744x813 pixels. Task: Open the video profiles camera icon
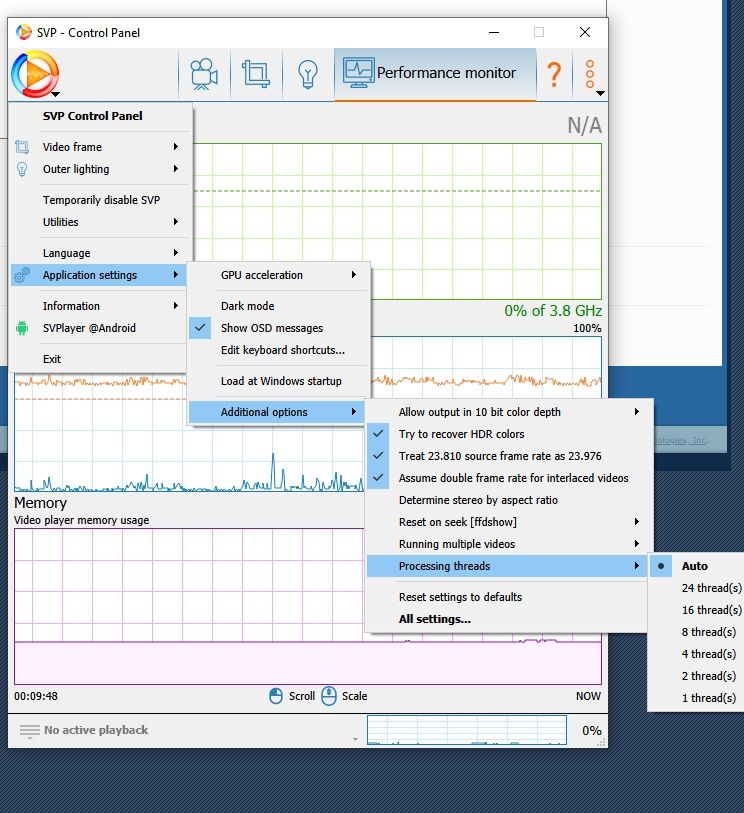[x=204, y=74]
